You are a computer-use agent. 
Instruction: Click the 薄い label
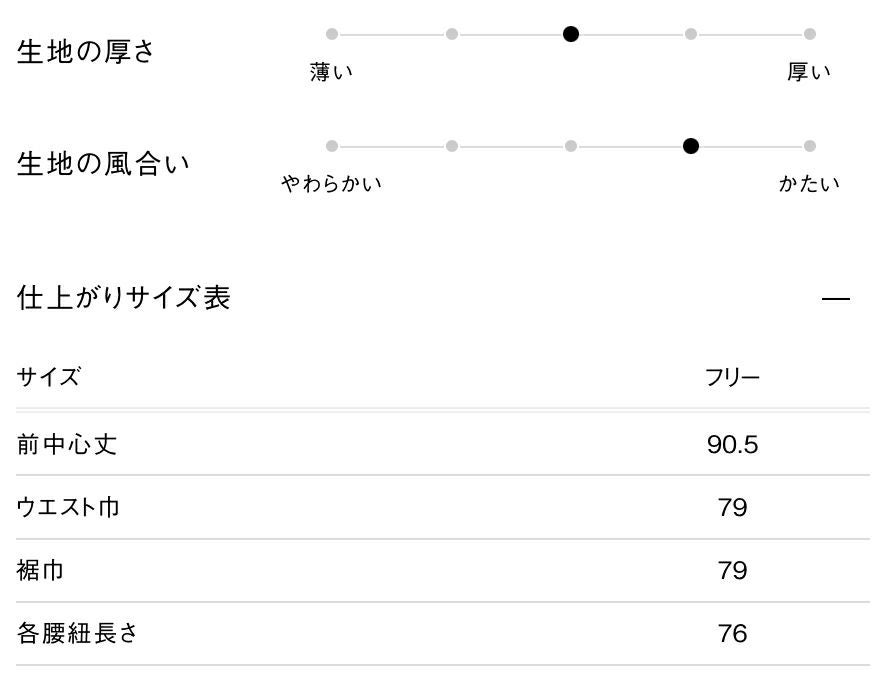pyautogui.click(x=332, y=72)
